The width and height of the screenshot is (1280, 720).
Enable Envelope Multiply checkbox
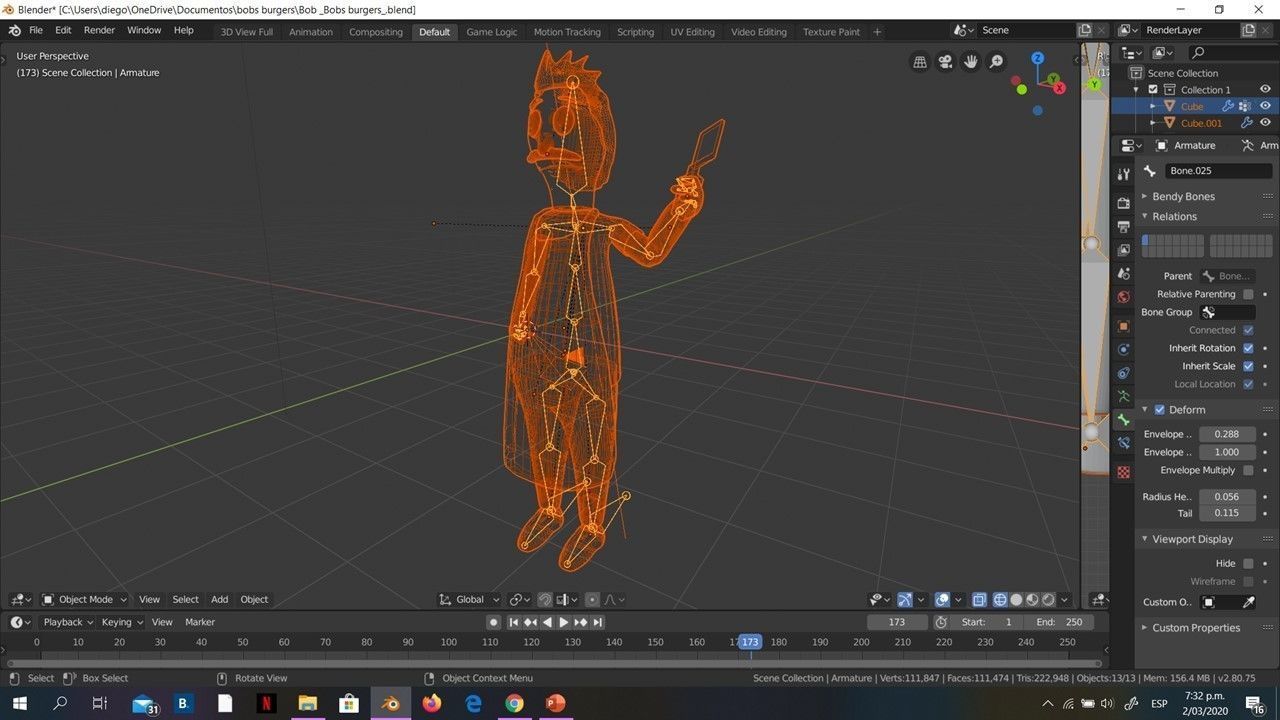[1248, 470]
